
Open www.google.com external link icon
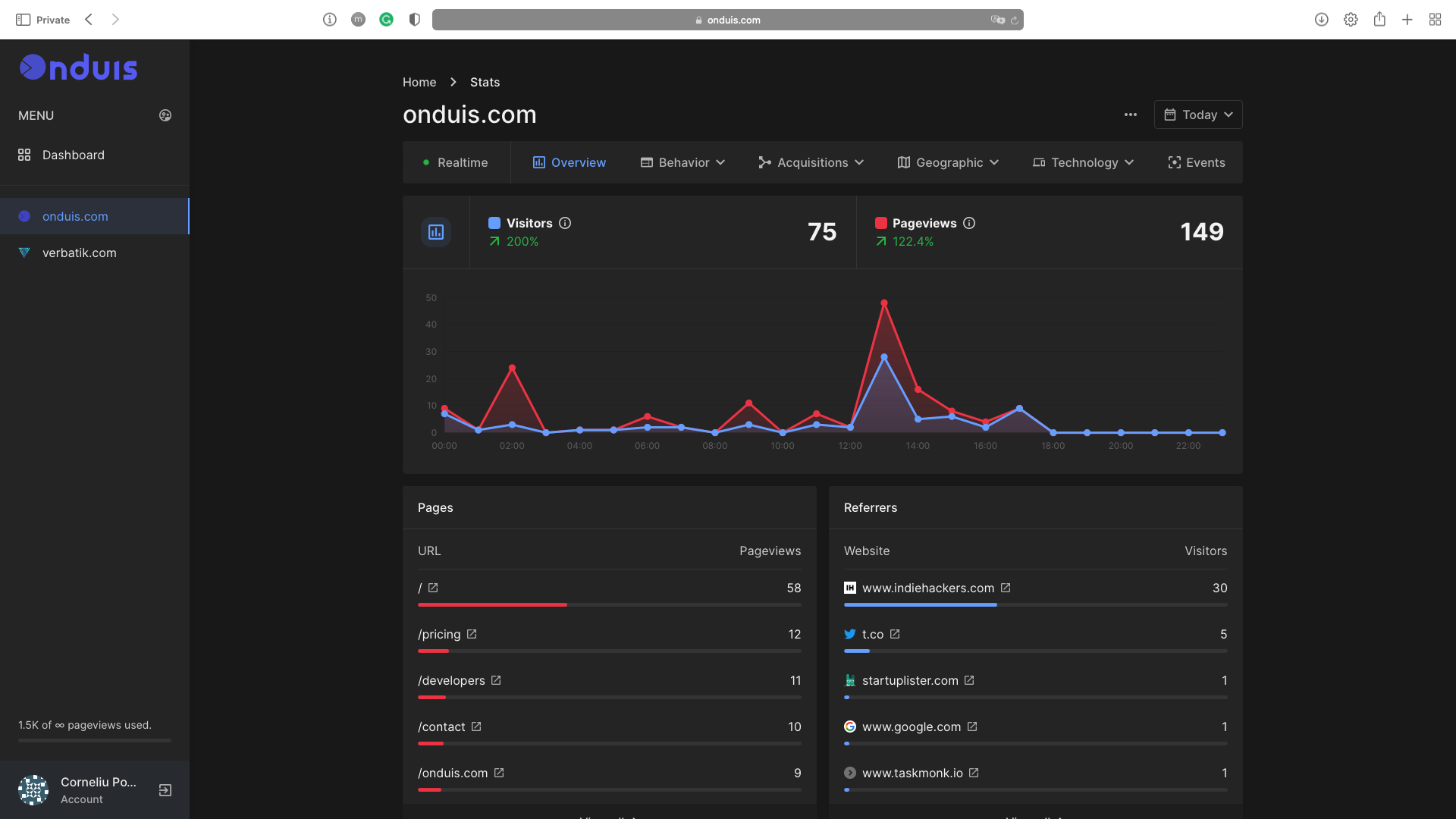coord(972,726)
